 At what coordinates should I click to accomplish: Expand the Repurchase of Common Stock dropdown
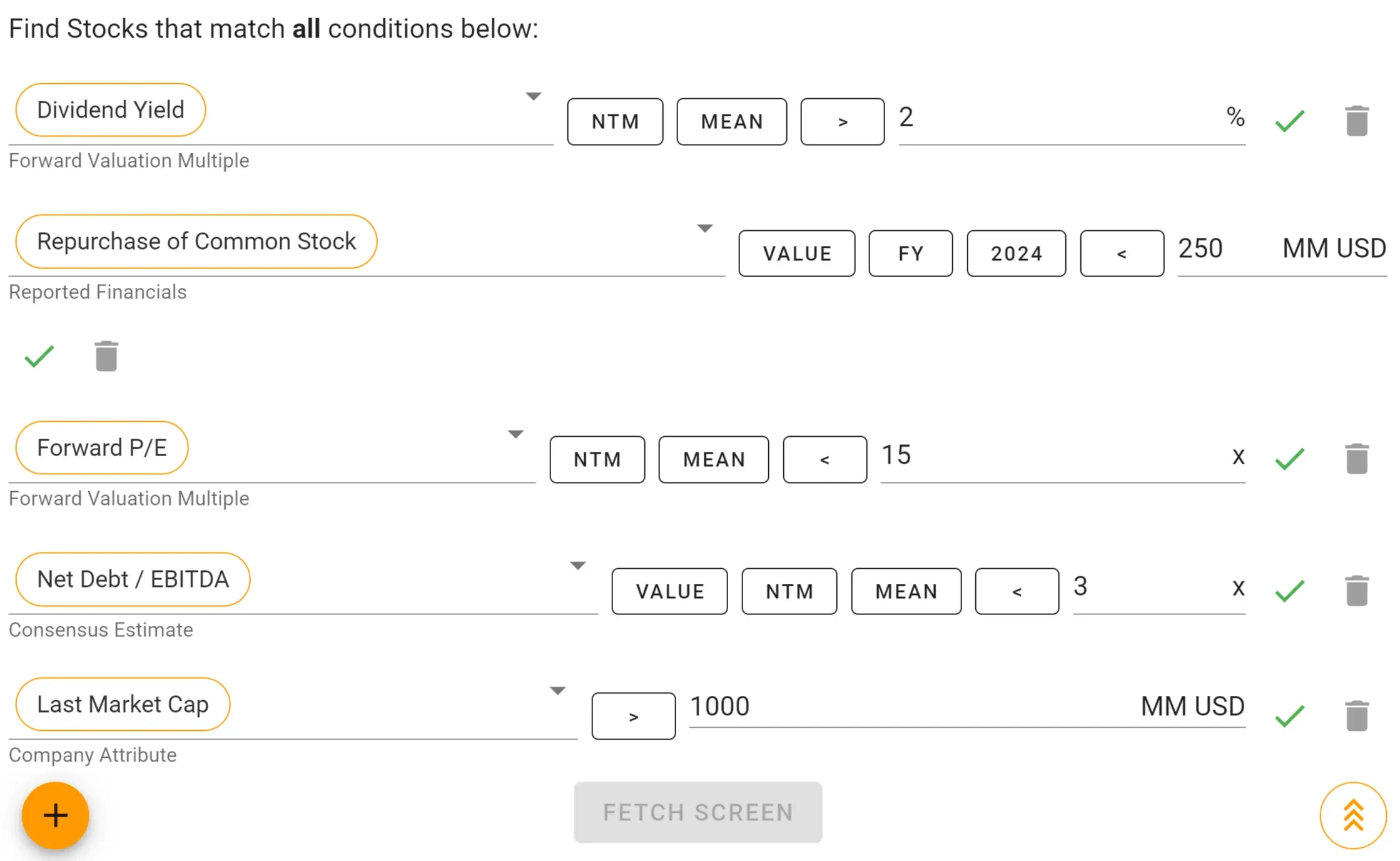(704, 228)
